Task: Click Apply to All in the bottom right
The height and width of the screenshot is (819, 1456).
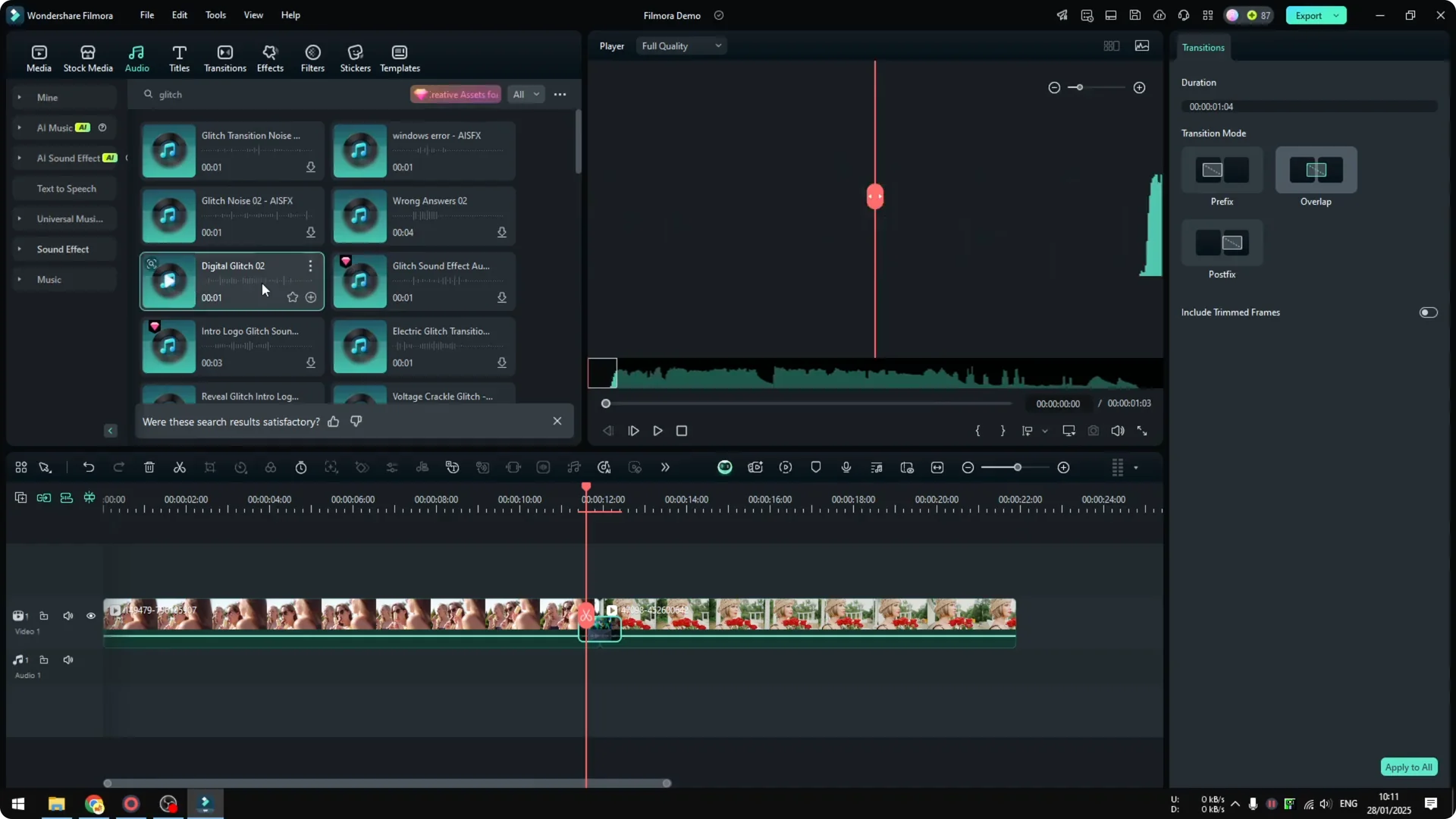Action: [x=1408, y=767]
